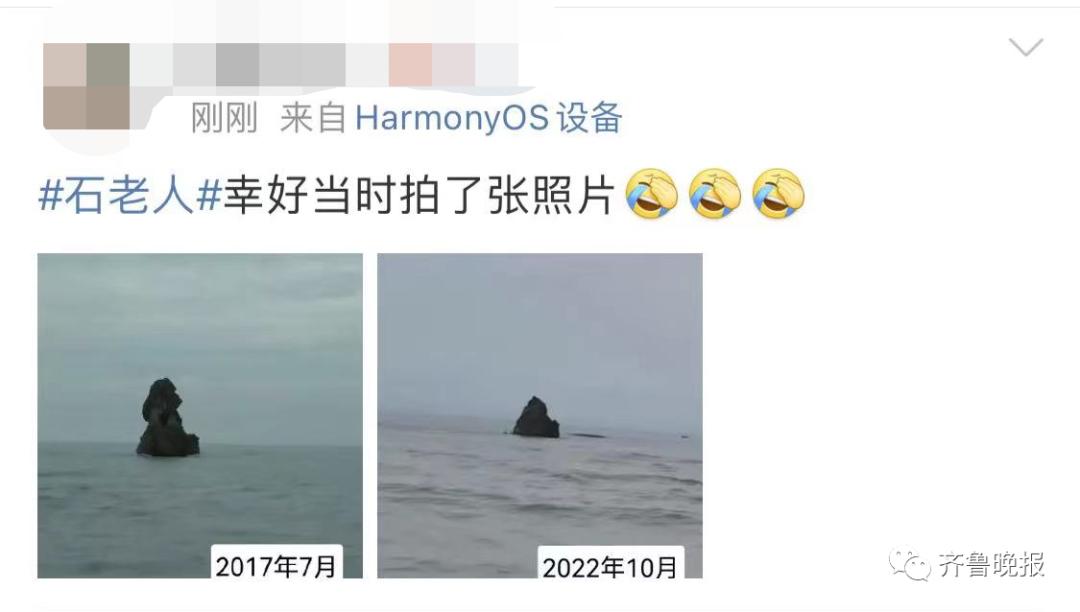Click the 齐鲁晚报 watermark text
1080x612 pixels.
click(992, 564)
